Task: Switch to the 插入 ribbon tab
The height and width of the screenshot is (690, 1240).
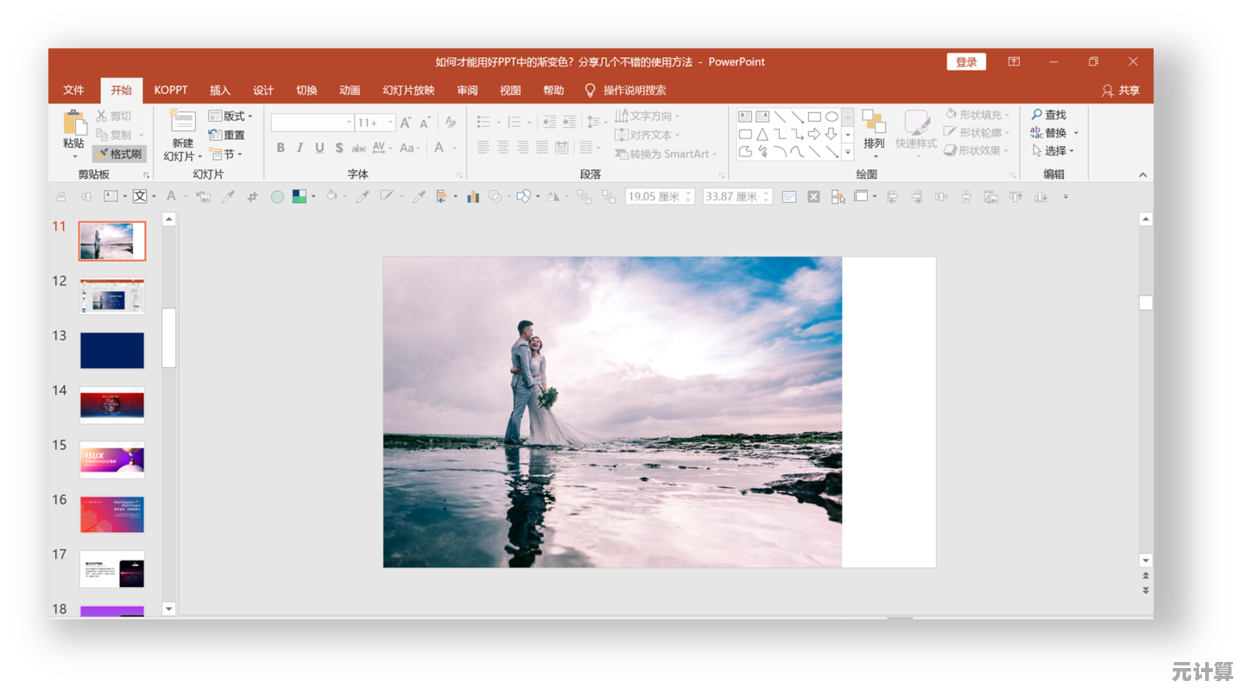Action: tap(220, 91)
